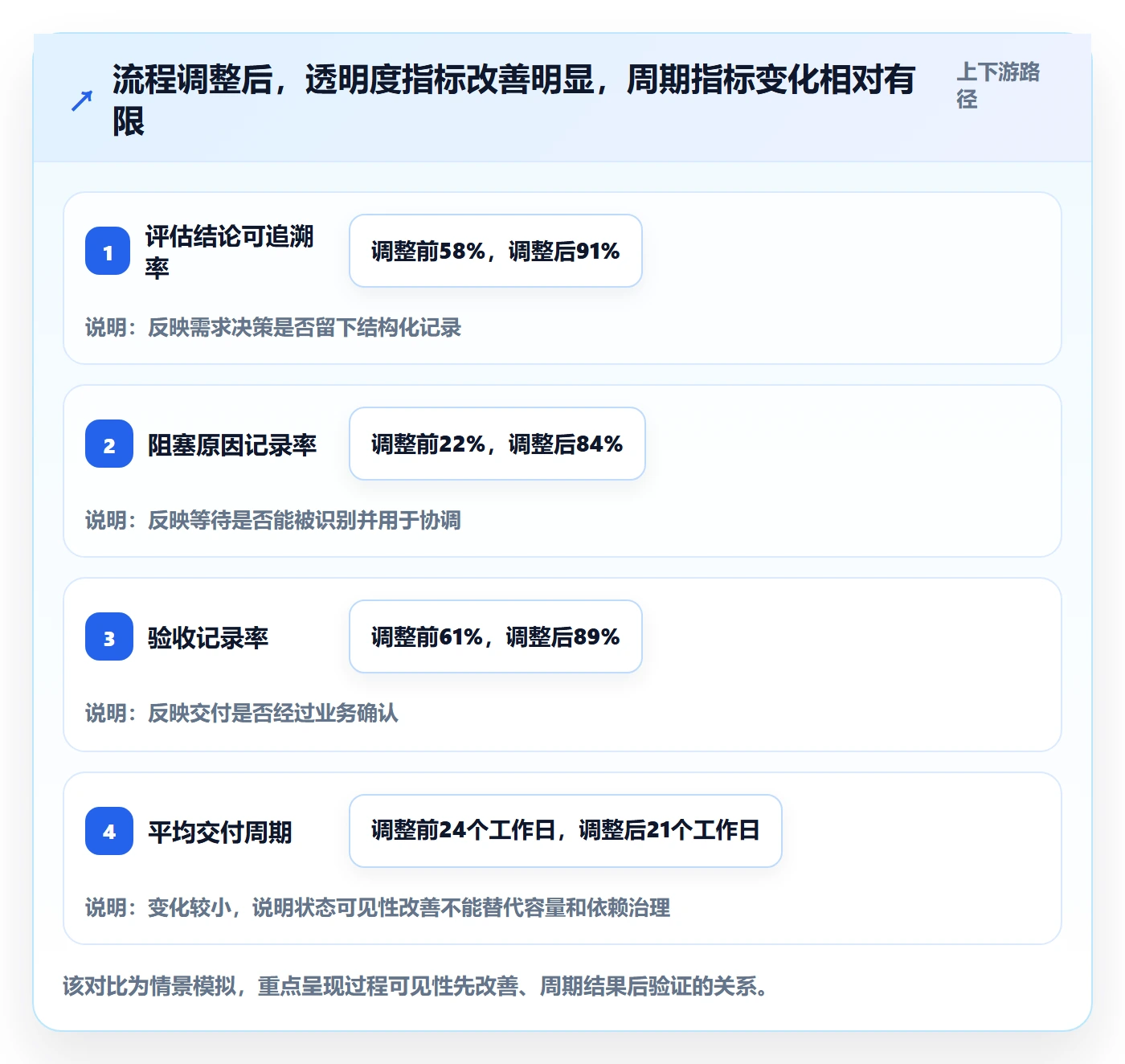
Task: Click the 调整前61%，调整后89% value pill
Action: 496,636
